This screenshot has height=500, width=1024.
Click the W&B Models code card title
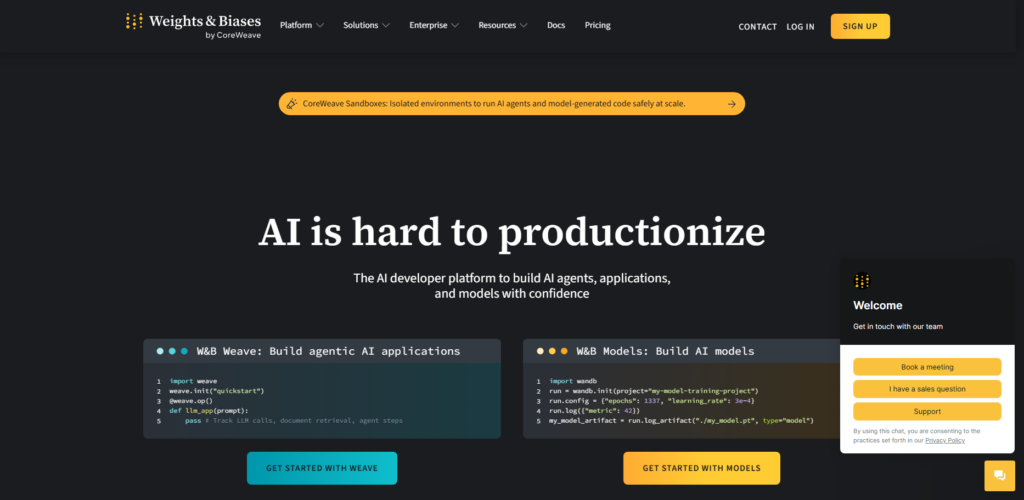(665, 351)
